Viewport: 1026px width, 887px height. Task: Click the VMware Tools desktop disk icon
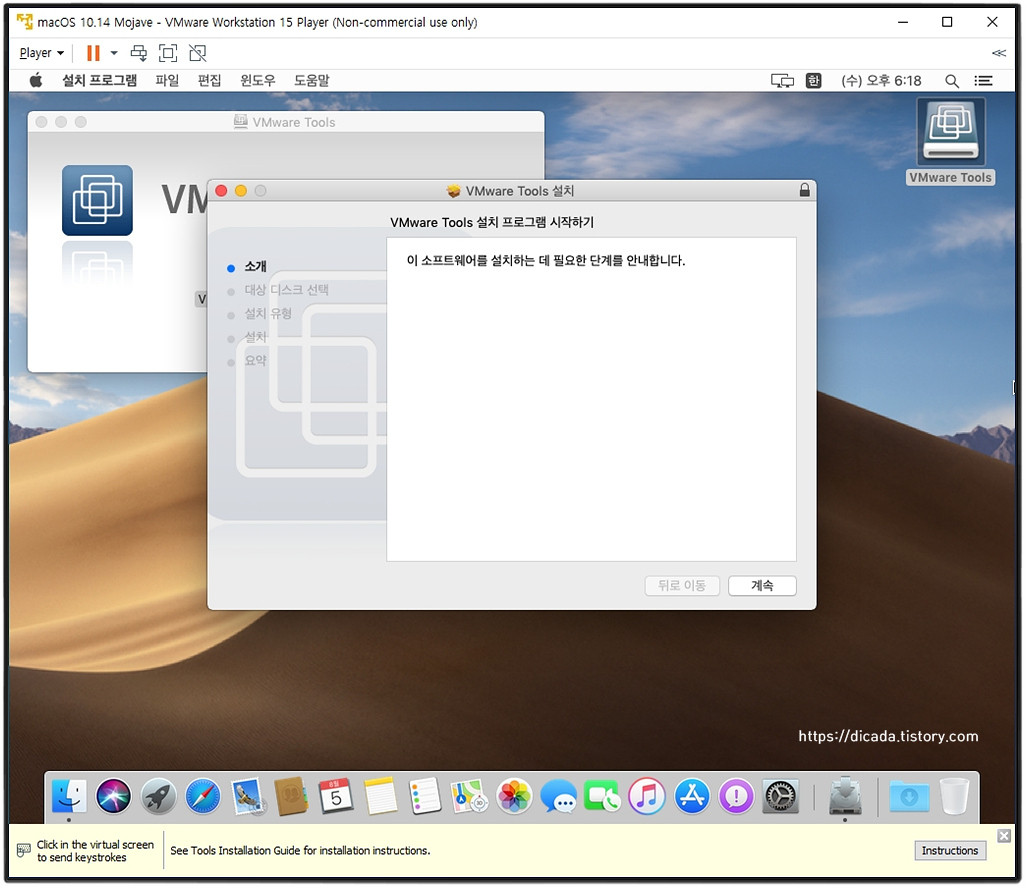[951, 133]
